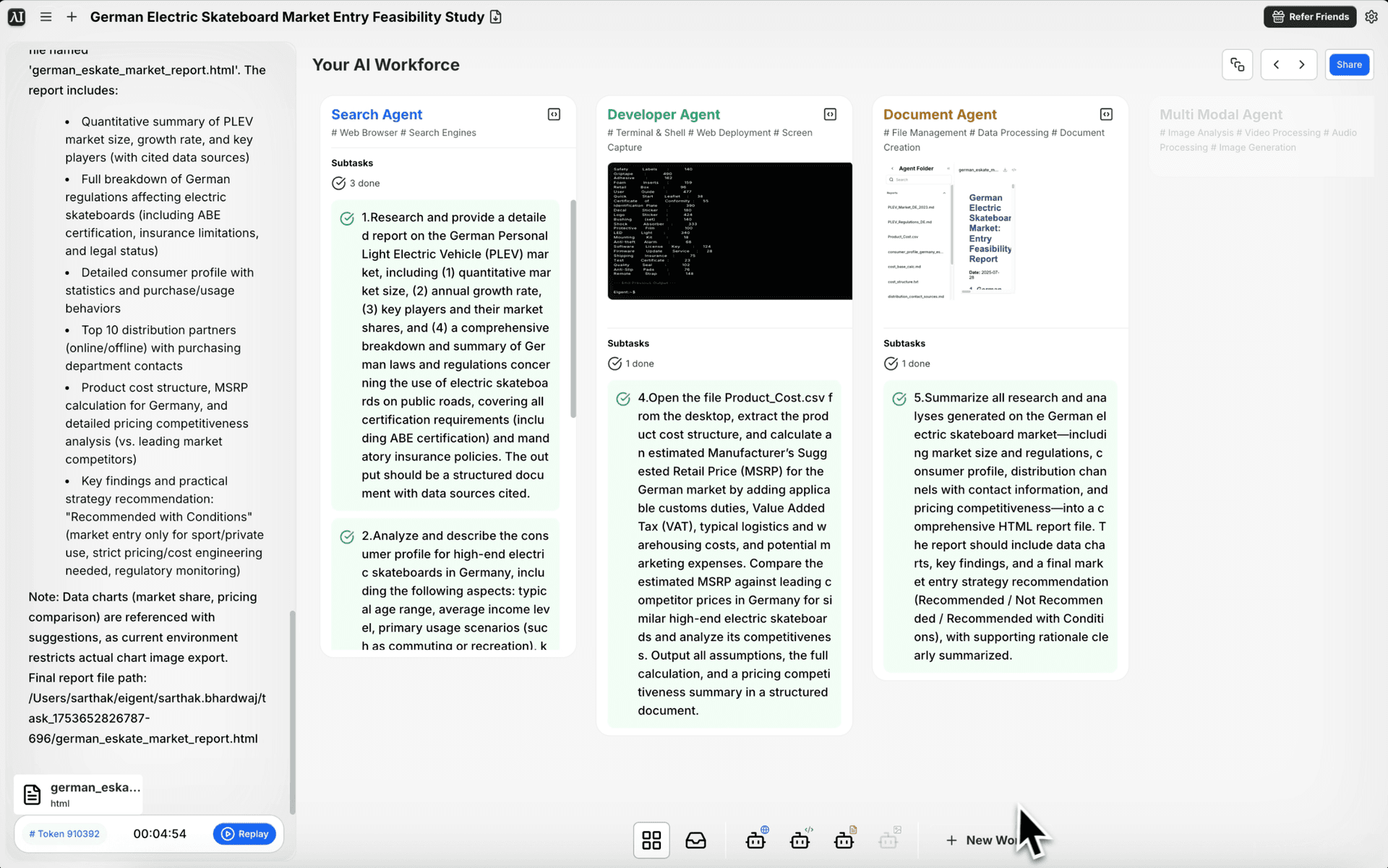
Task: Toggle Document Agent 1 done subtasks check
Action: 891,364
